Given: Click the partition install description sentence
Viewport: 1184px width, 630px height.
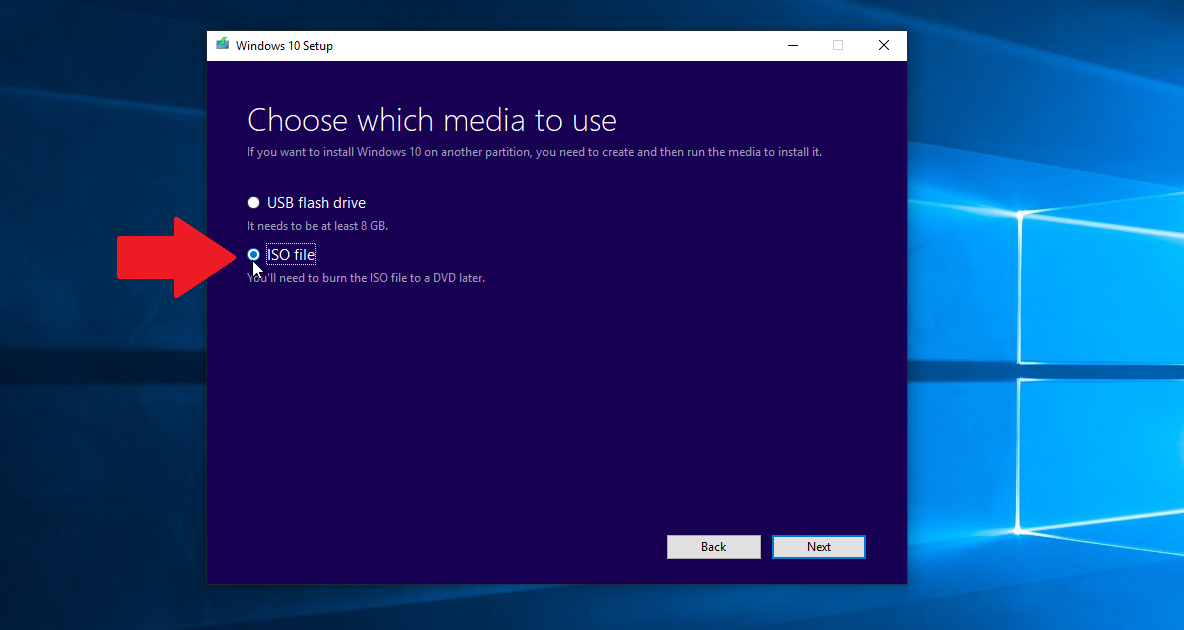Looking at the screenshot, I should tap(535, 152).
